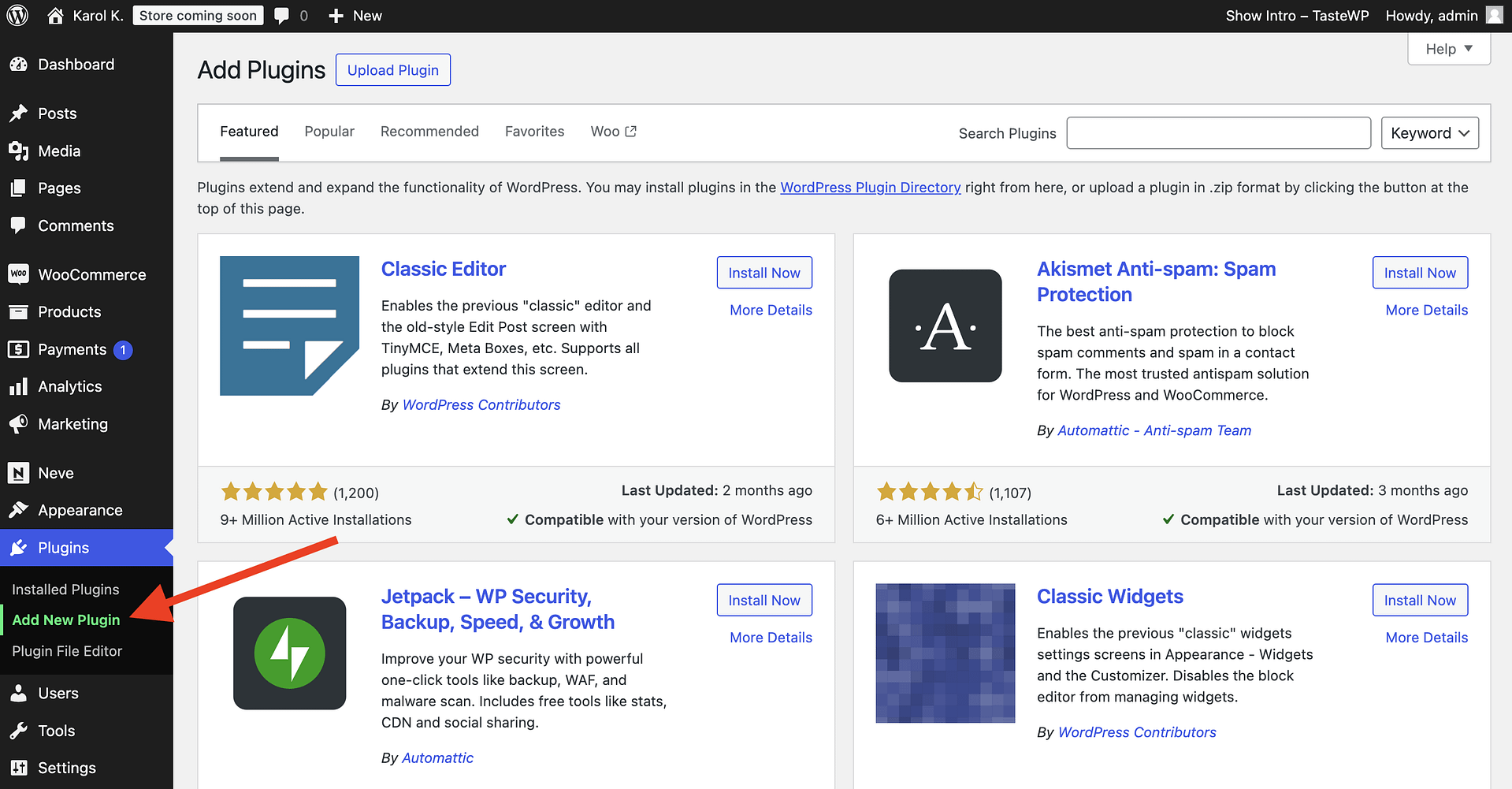Open More Details for Akismet

(1426, 310)
